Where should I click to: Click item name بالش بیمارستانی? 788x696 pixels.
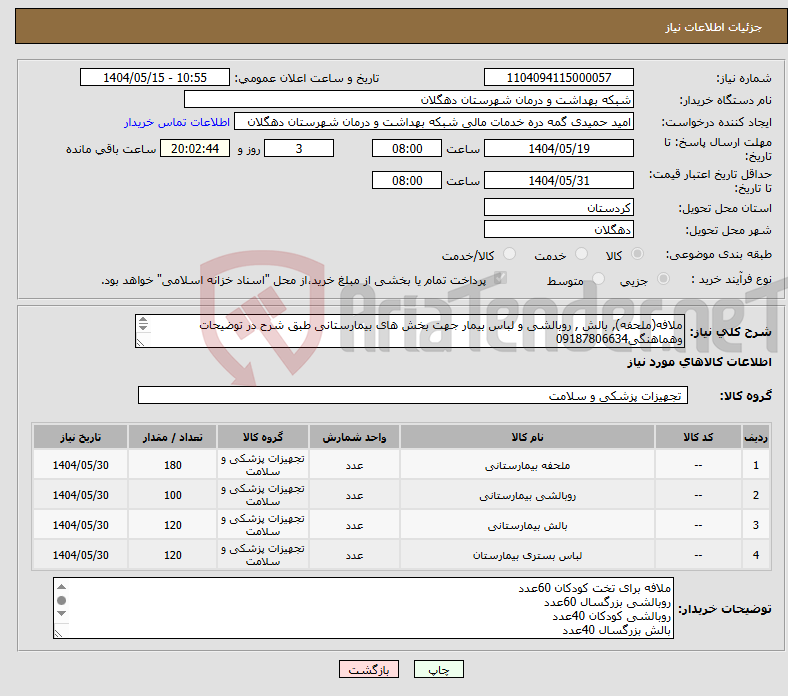527,526
